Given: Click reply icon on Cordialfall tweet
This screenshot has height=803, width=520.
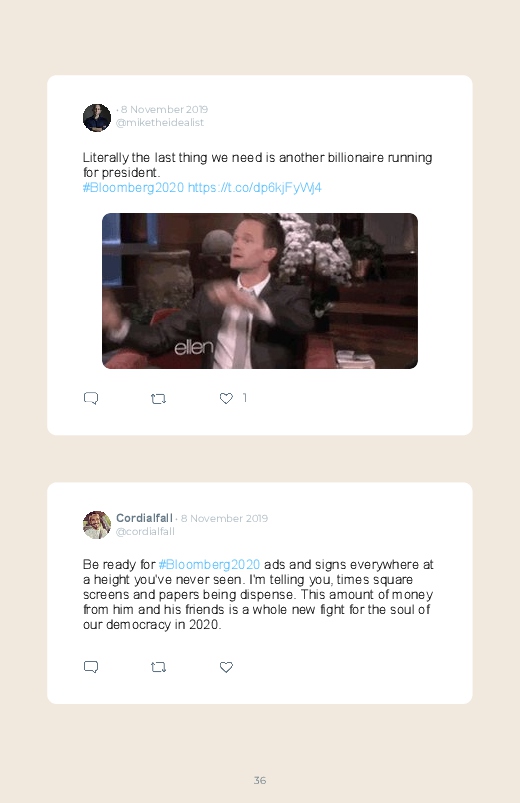Looking at the screenshot, I should [91, 667].
